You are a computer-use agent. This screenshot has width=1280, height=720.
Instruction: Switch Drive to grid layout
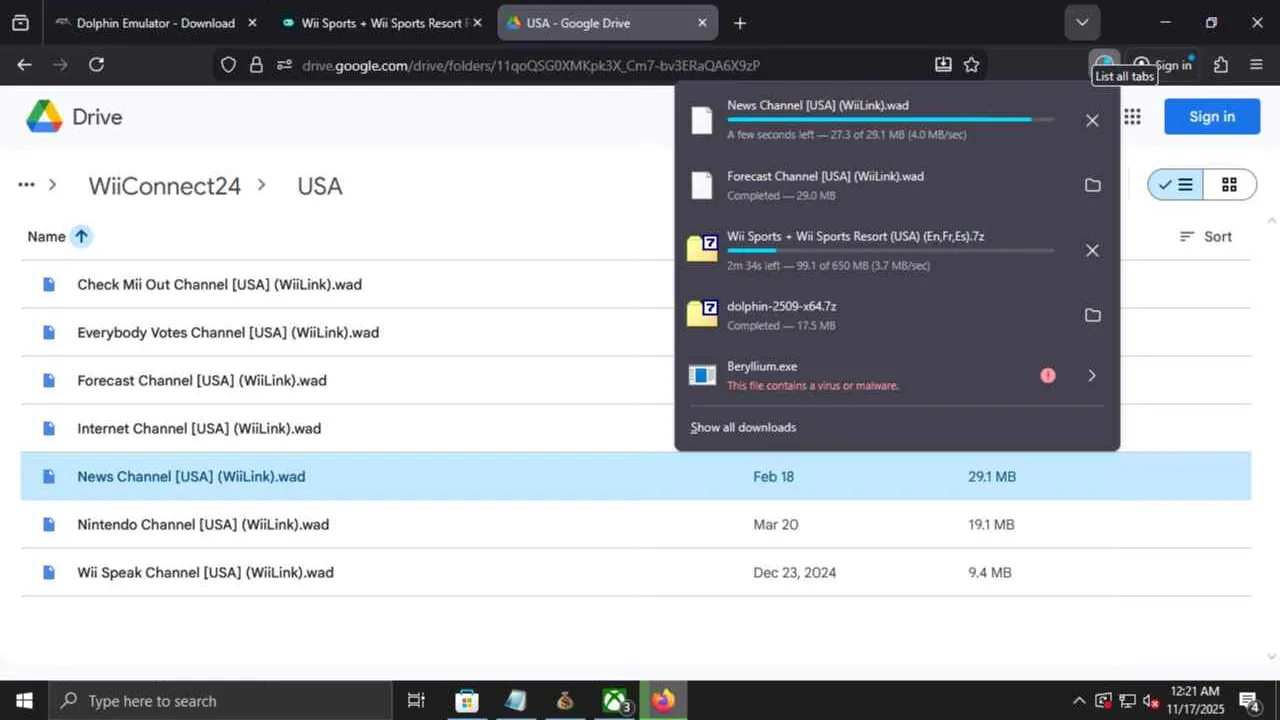click(x=1229, y=185)
